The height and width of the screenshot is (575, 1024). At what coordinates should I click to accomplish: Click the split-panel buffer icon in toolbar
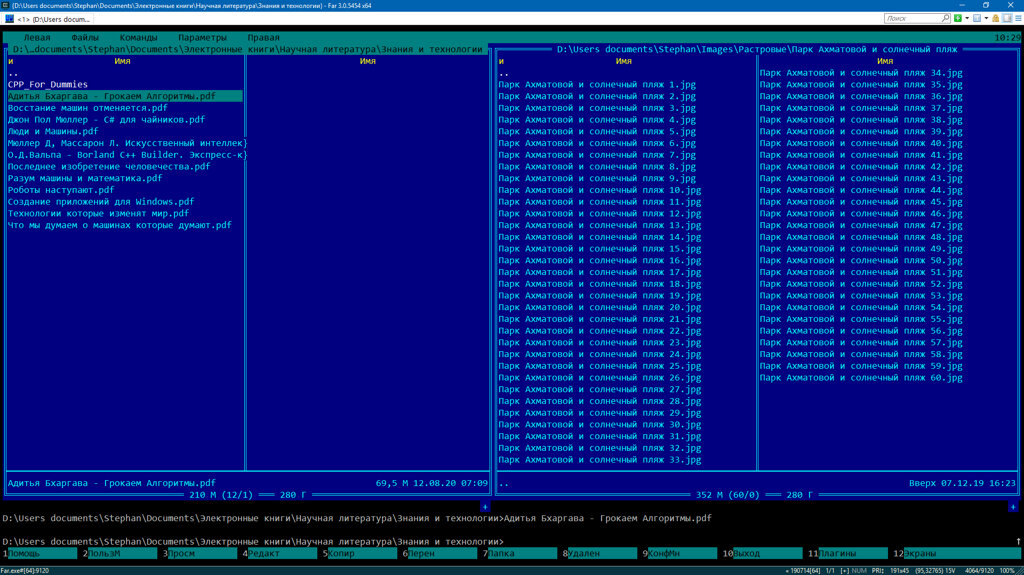(1007, 18)
